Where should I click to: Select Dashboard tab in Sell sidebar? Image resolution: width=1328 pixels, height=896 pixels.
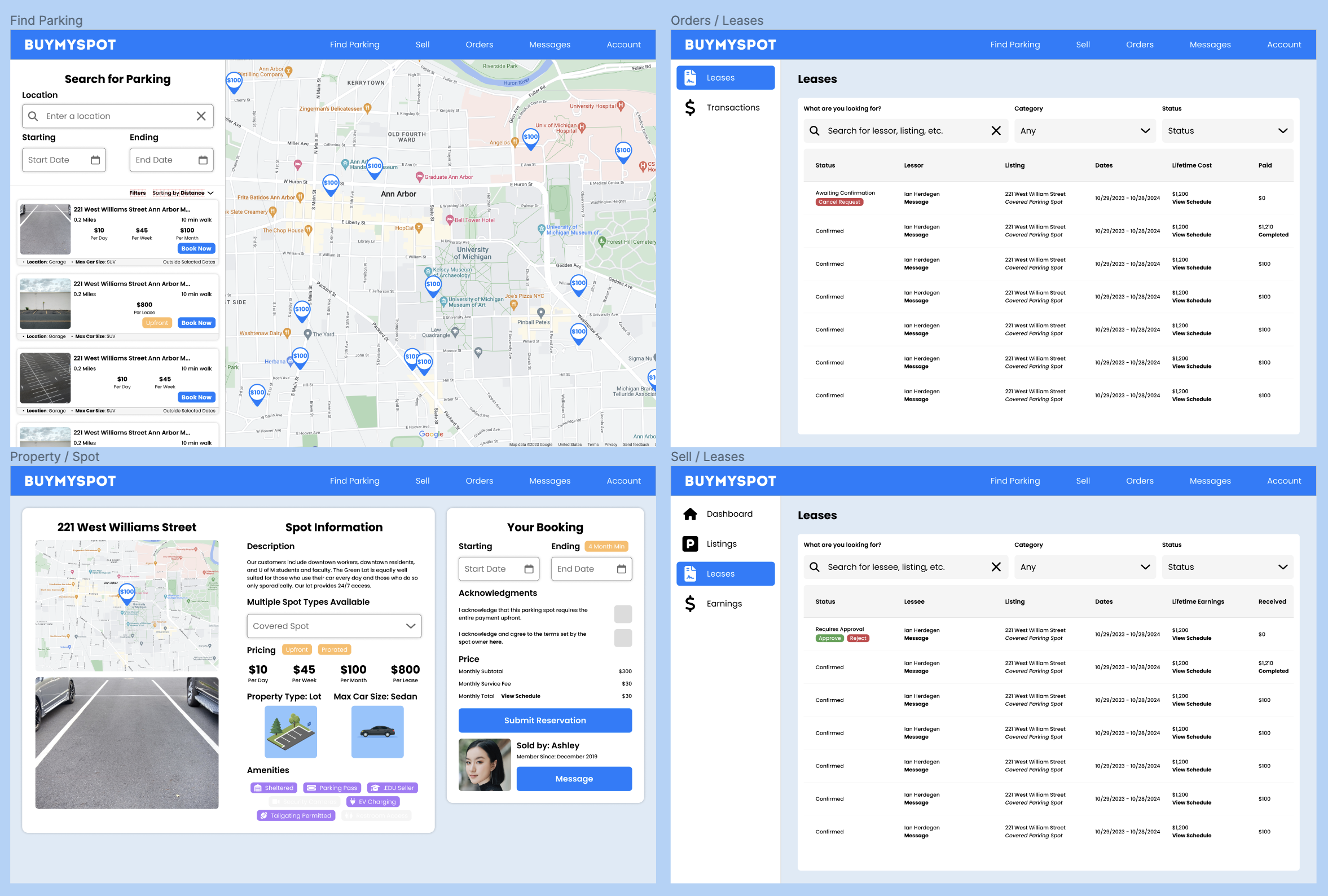tap(725, 513)
